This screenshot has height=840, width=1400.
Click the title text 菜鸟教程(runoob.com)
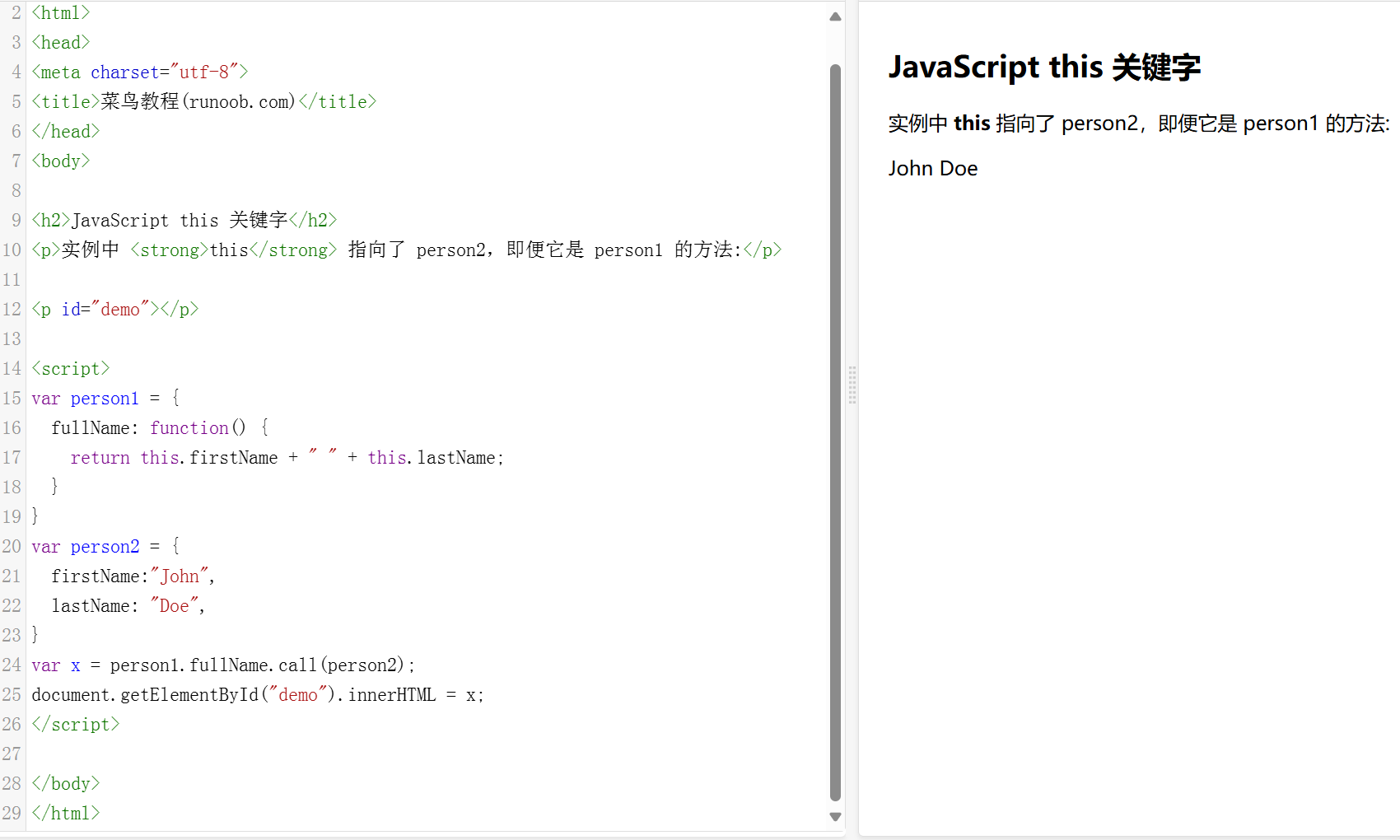coord(198,102)
